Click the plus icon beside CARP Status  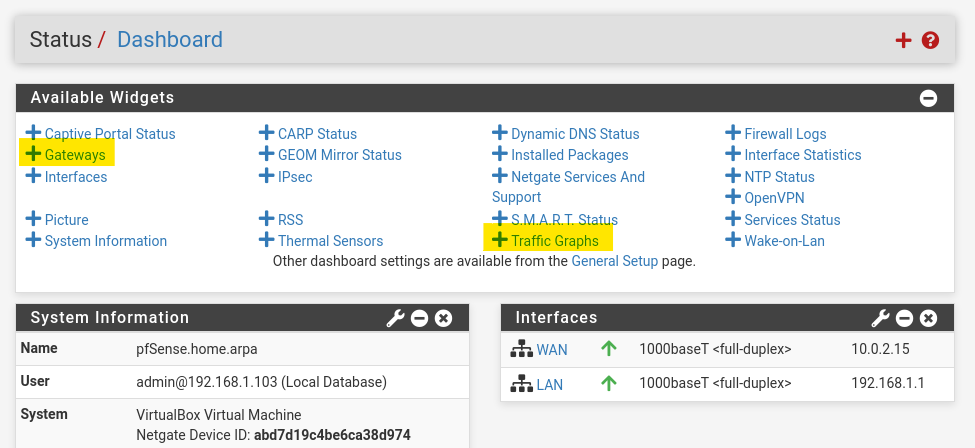(x=266, y=133)
